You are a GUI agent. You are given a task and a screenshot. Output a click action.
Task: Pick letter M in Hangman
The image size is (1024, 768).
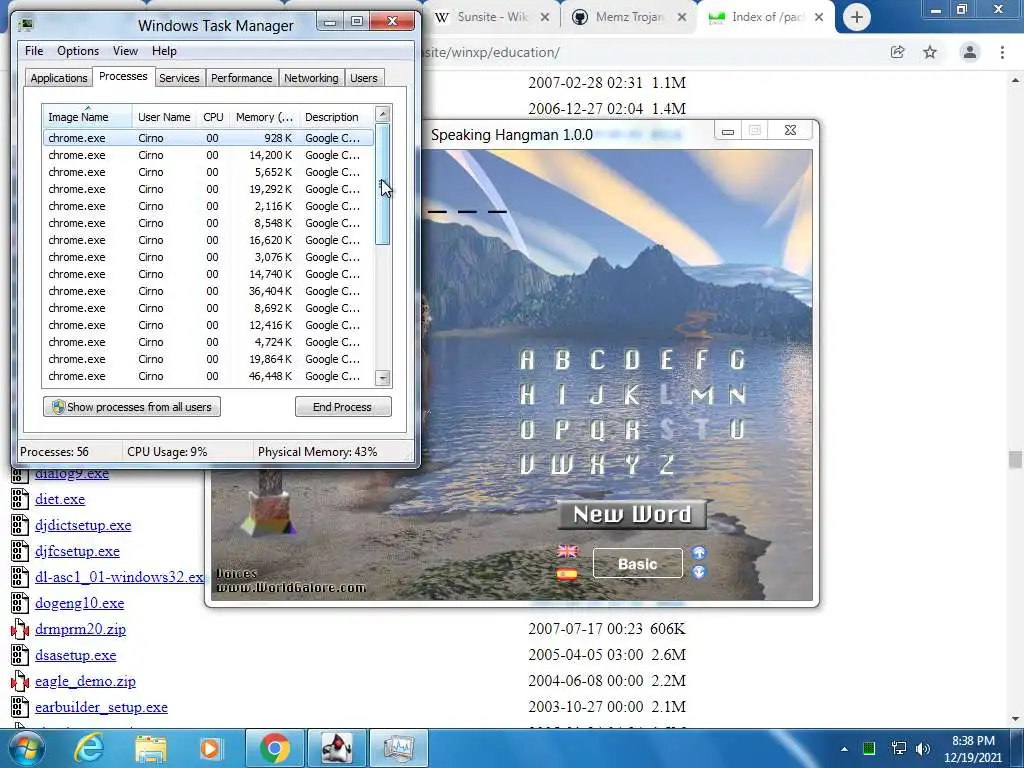pyautogui.click(x=702, y=395)
